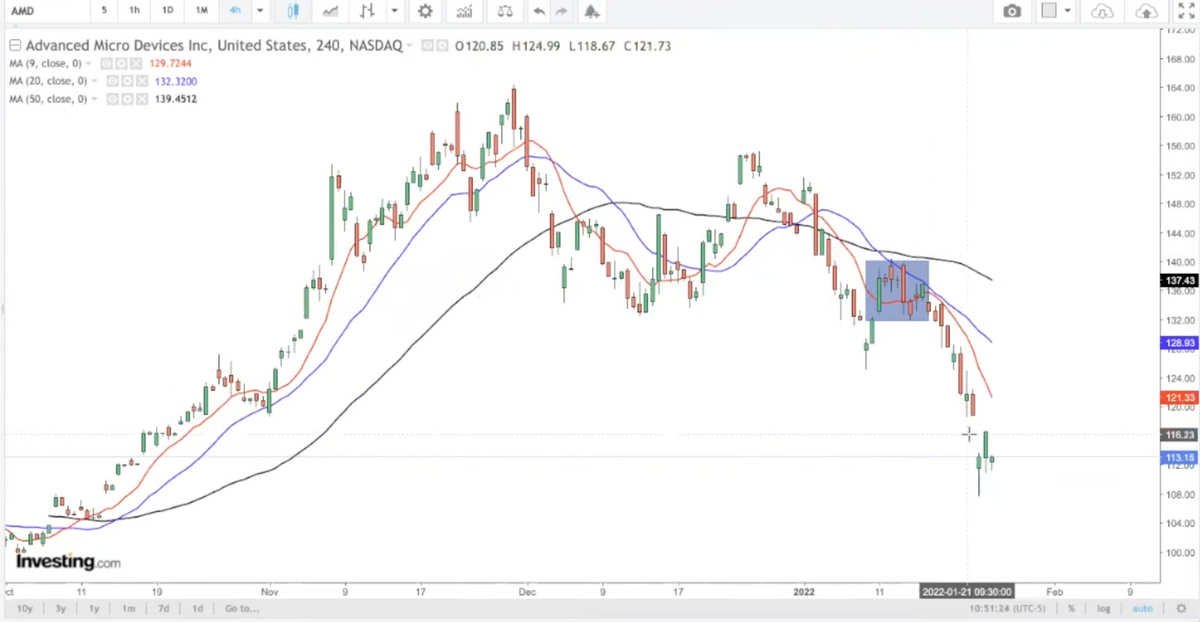Take a chart snapshot with camera icon
The image size is (1200, 622).
click(x=1013, y=11)
